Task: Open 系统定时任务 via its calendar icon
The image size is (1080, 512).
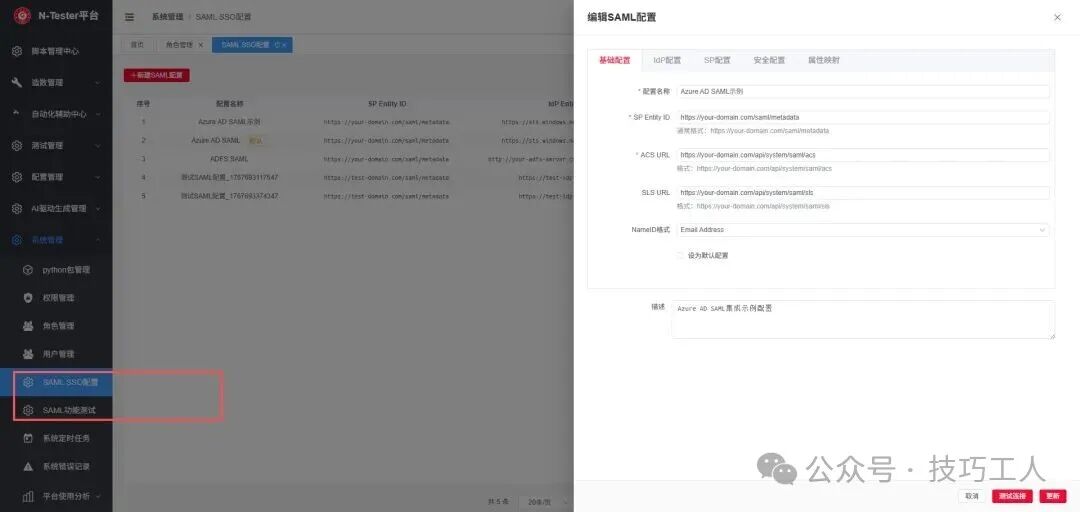Action: (x=28, y=438)
